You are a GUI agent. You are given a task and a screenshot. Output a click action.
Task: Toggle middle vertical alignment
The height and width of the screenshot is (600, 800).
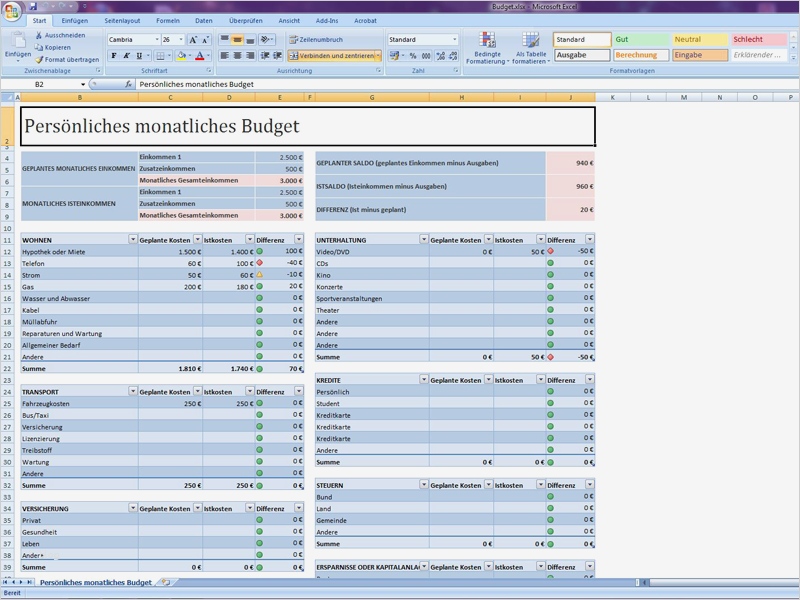coord(237,40)
